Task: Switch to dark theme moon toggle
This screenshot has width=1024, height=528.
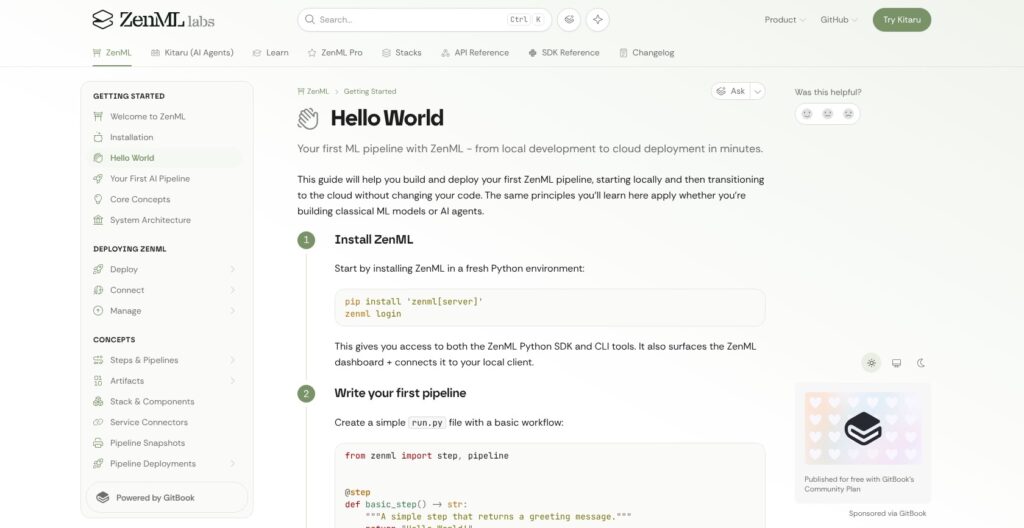Action: 921,363
